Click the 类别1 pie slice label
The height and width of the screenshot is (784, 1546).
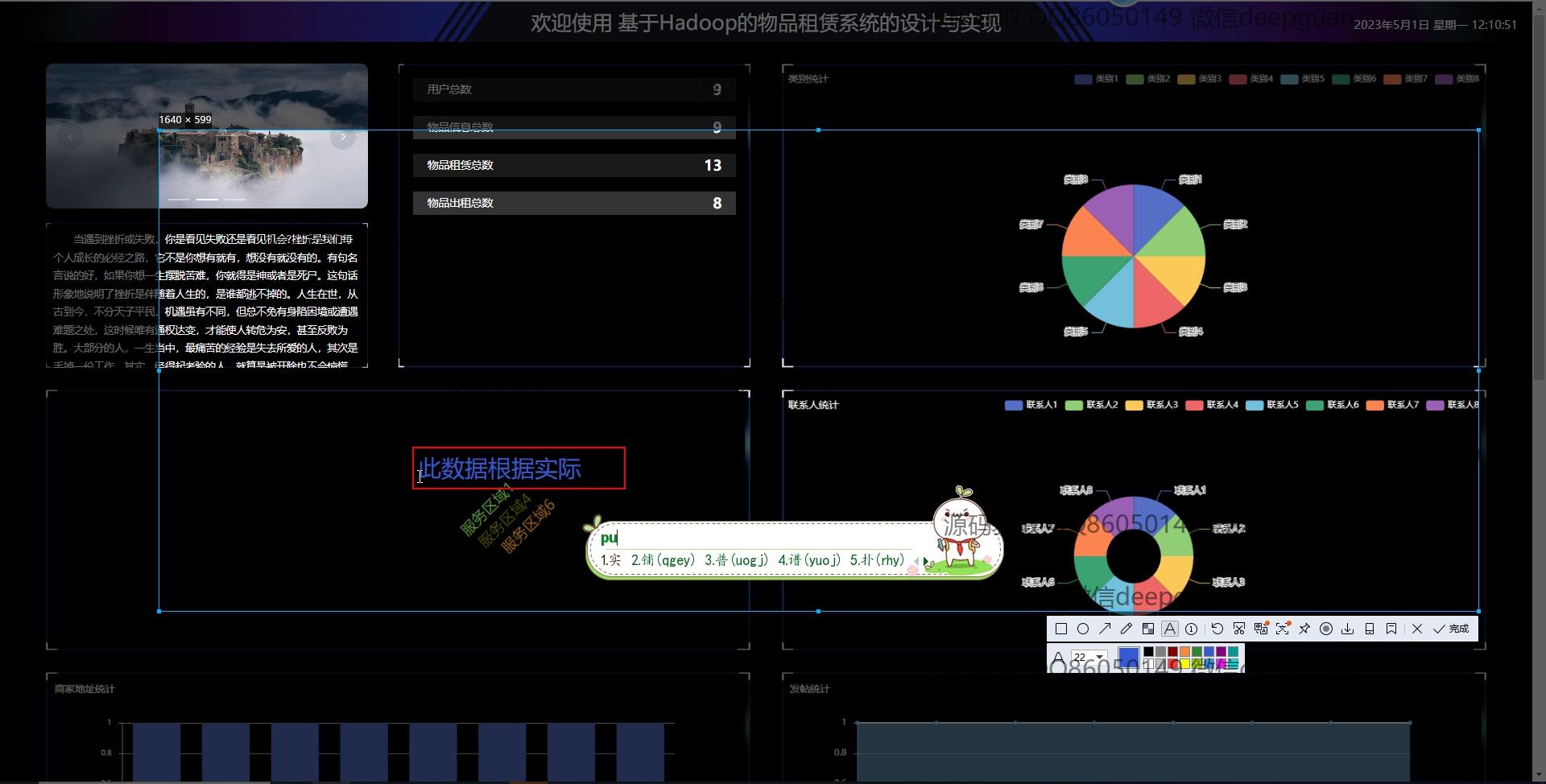pos(1190,179)
